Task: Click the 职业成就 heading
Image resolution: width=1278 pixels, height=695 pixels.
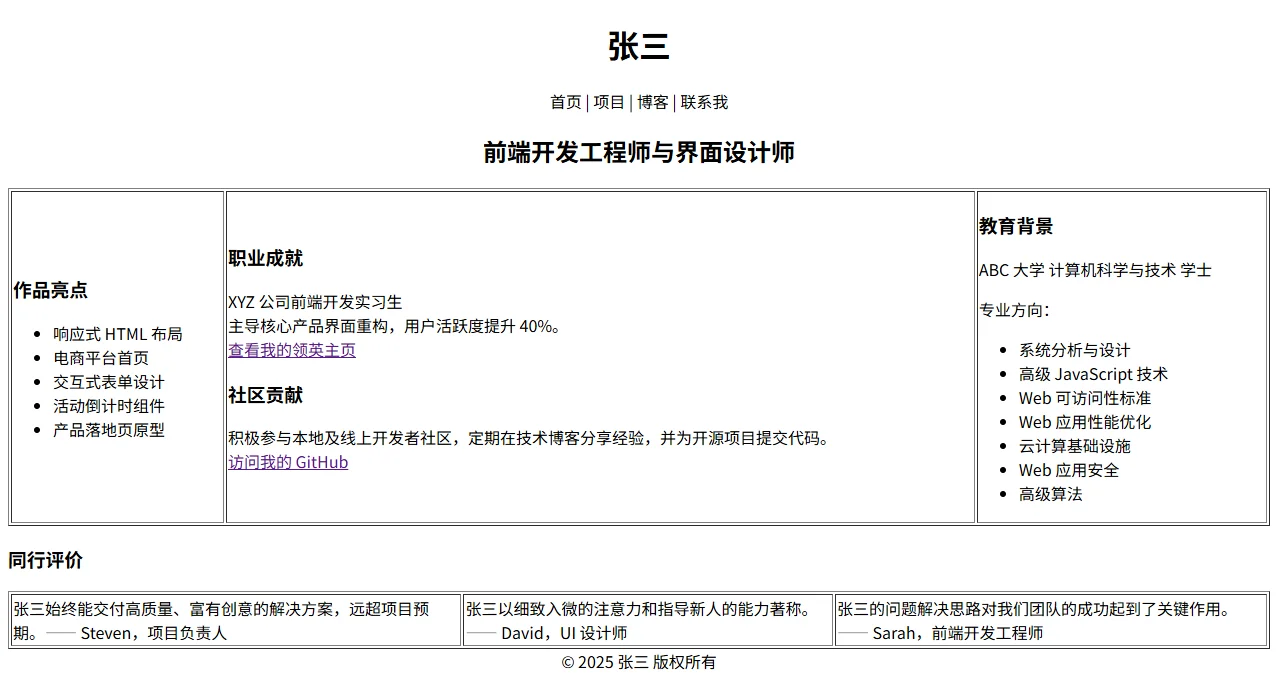Action: pyautogui.click(x=266, y=258)
